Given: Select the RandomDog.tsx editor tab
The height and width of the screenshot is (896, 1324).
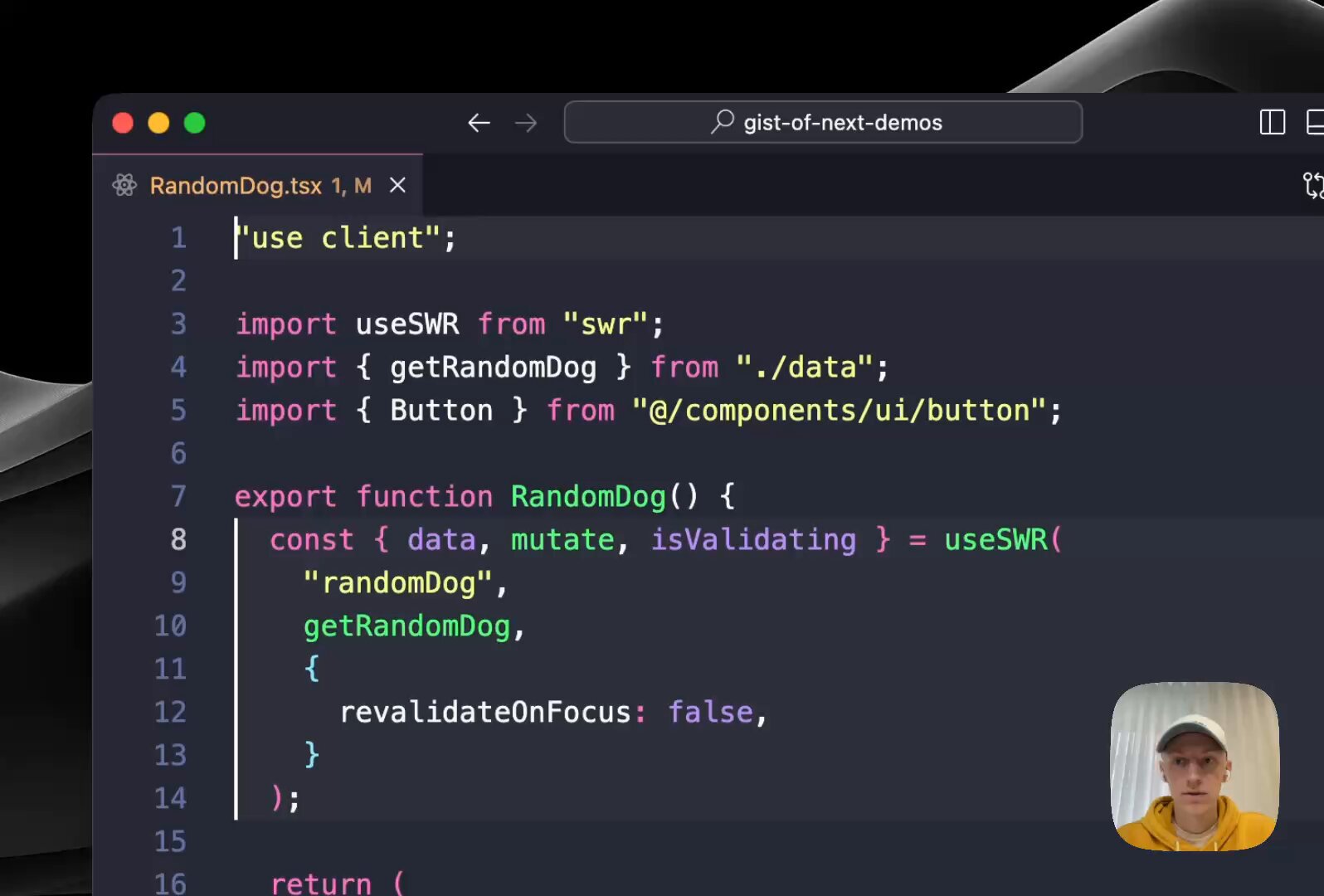Looking at the screenshot, I should point(236,185).
